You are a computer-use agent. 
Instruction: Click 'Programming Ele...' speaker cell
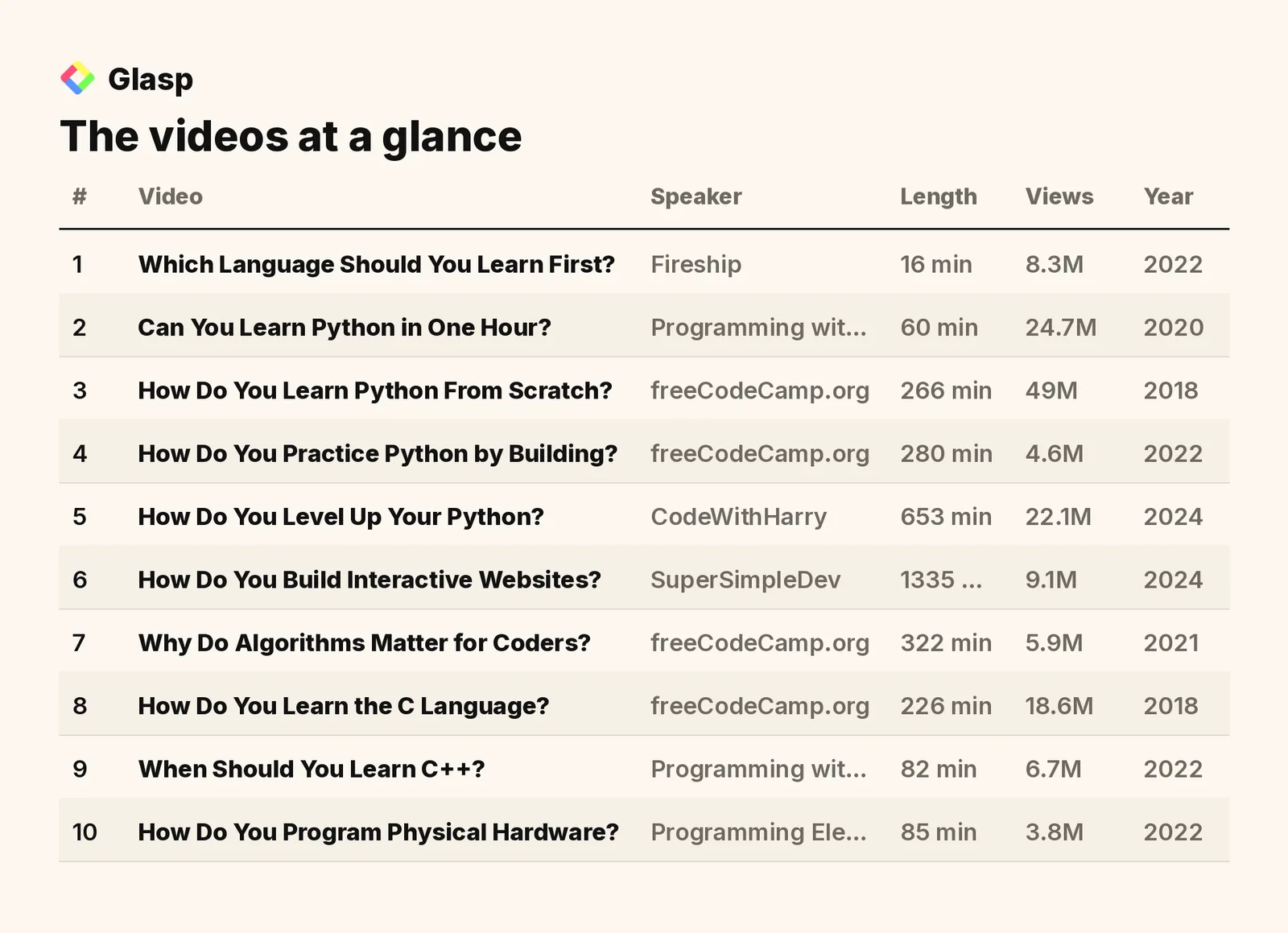[x=759, y=832]
